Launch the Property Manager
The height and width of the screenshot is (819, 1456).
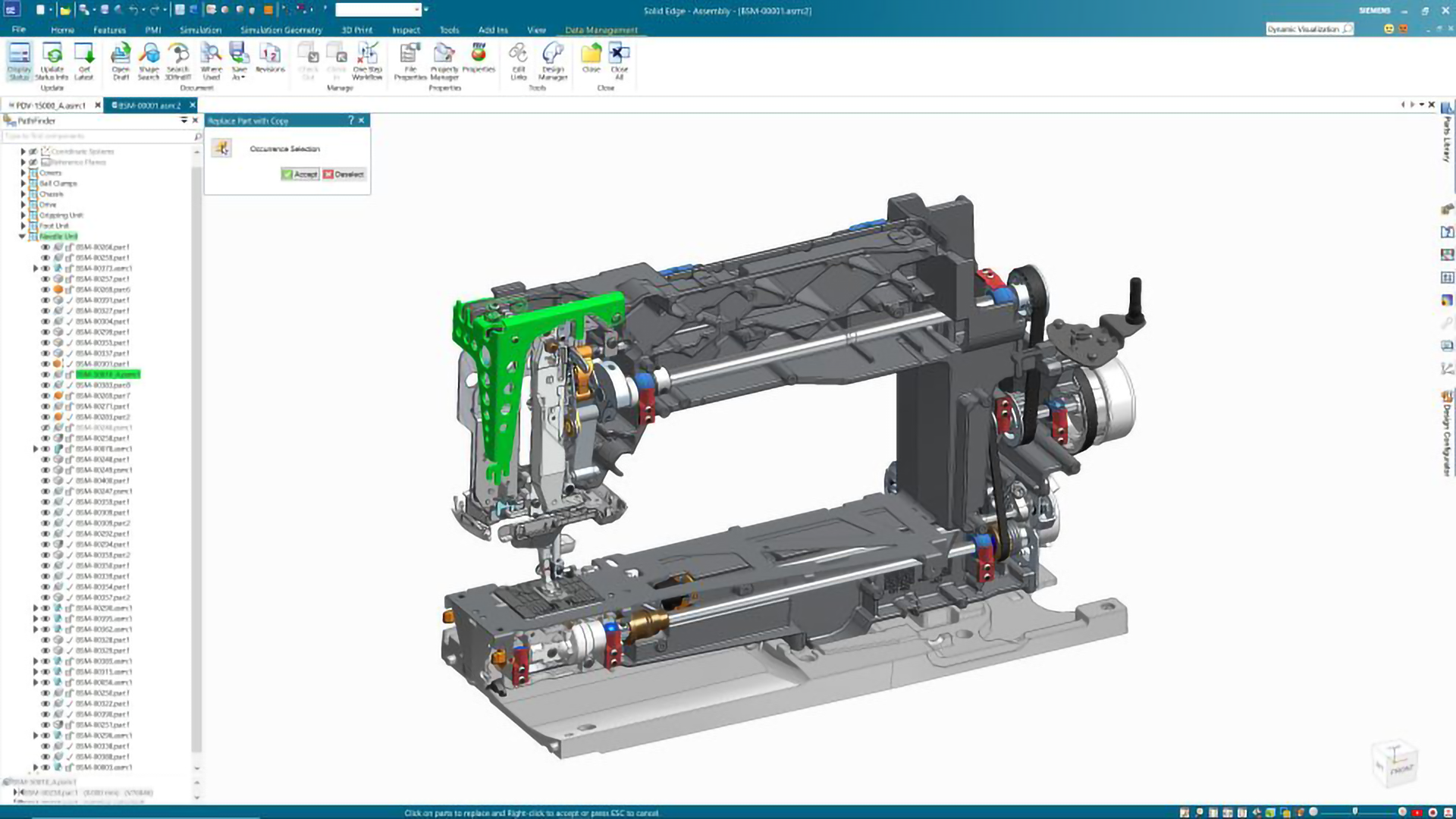(444, 61)
